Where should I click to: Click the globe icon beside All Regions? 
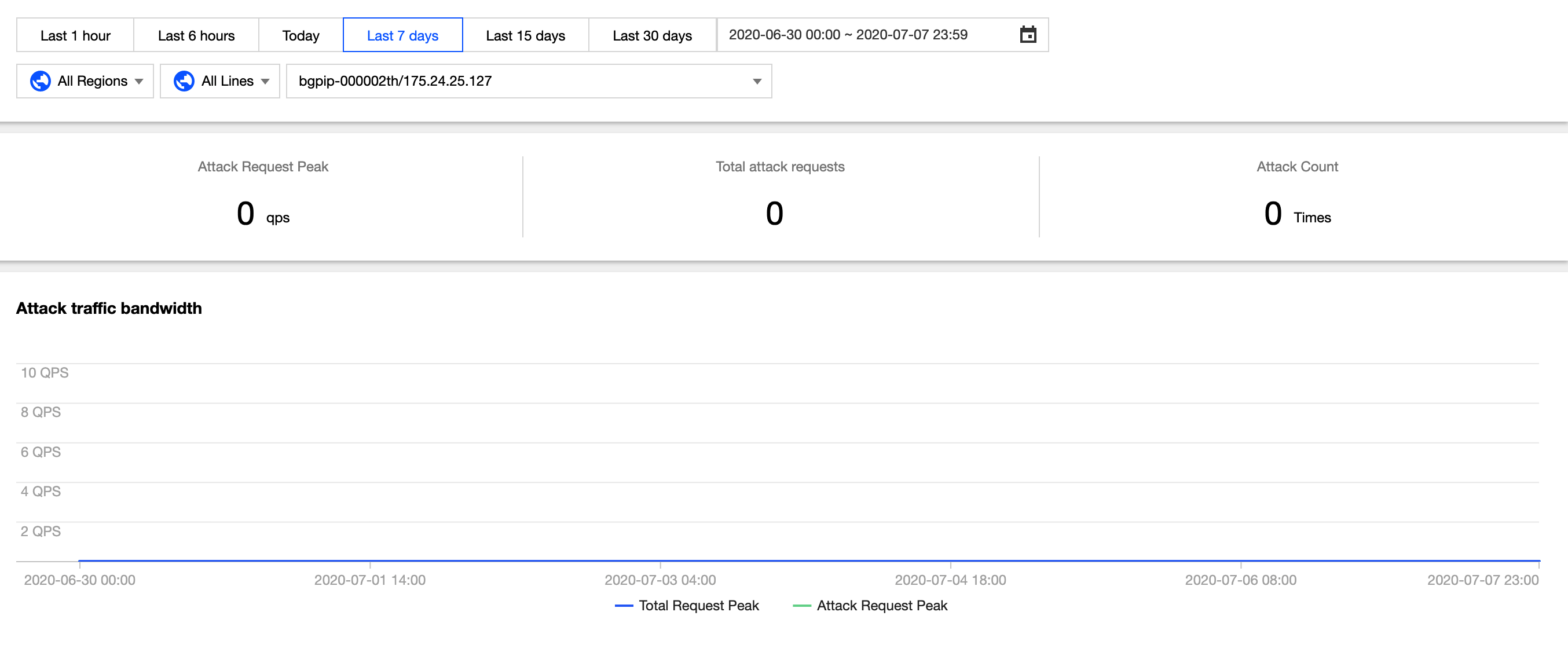point(40,81)
